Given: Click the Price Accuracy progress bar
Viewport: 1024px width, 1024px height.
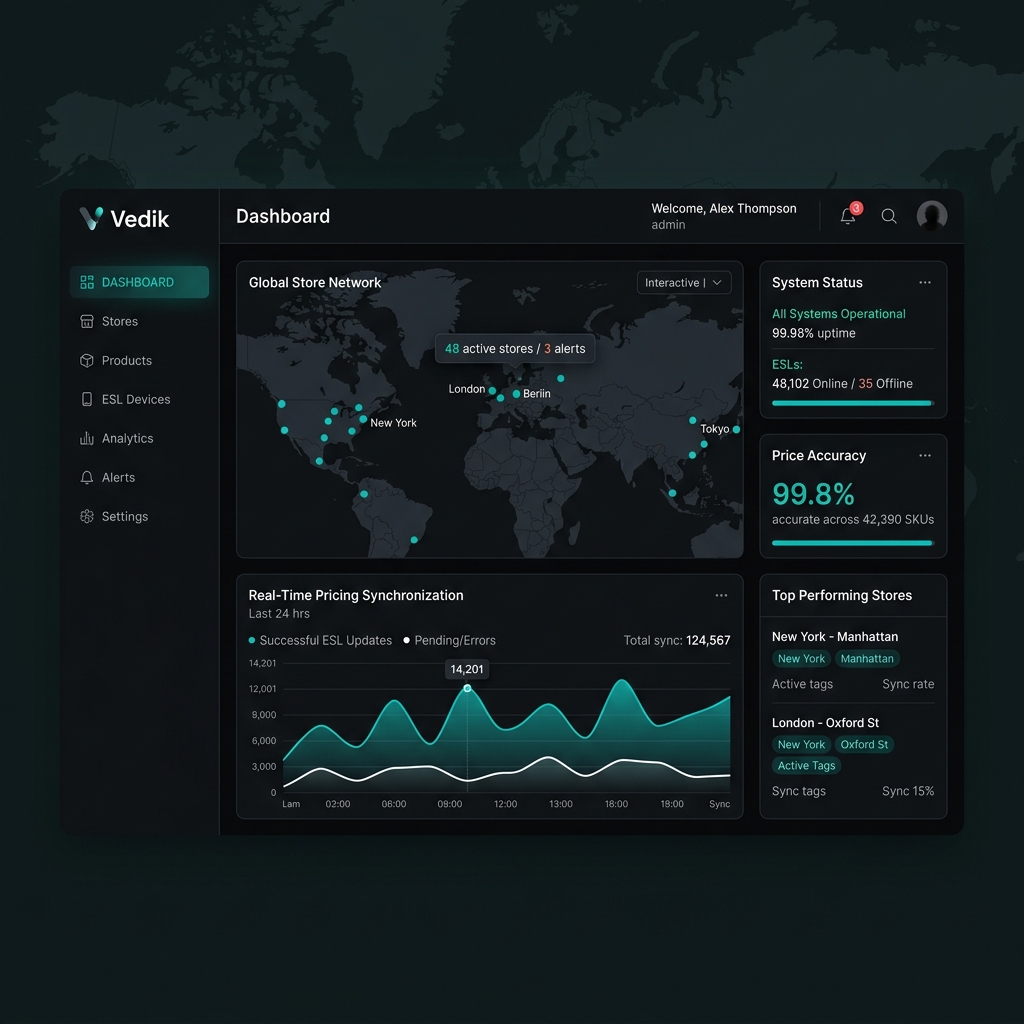Looking at the screenshot, I should click(x=851, y=543).
